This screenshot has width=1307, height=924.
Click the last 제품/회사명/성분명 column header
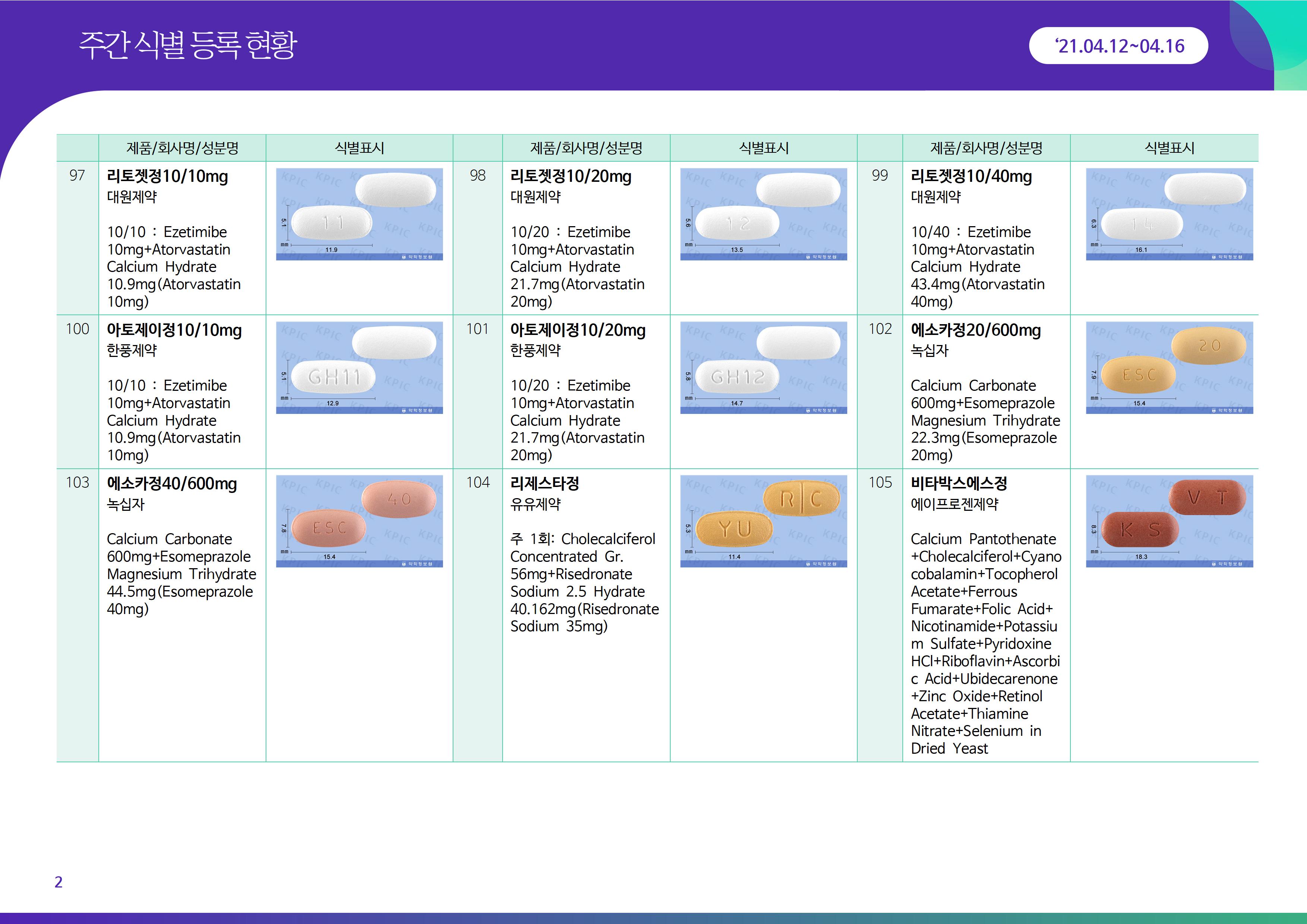click(x=986, y=148)
